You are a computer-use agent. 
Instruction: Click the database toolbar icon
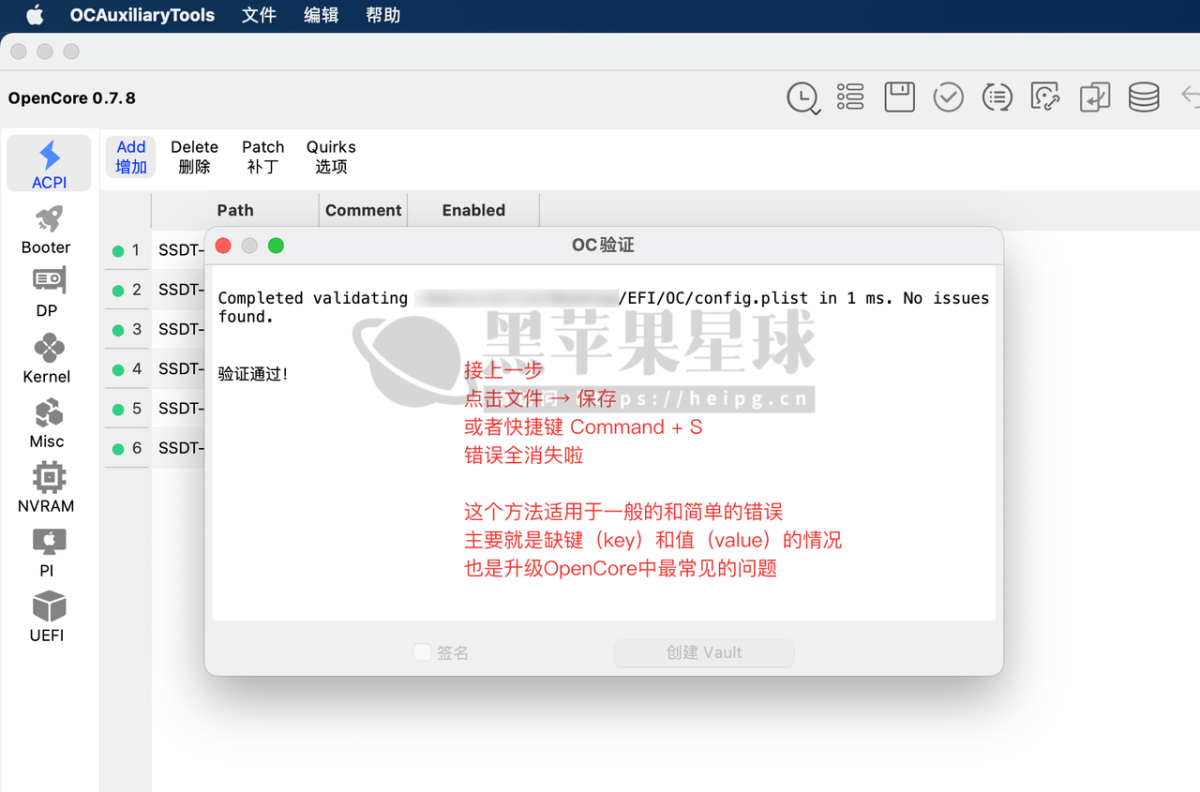[x=1143, y=97]
